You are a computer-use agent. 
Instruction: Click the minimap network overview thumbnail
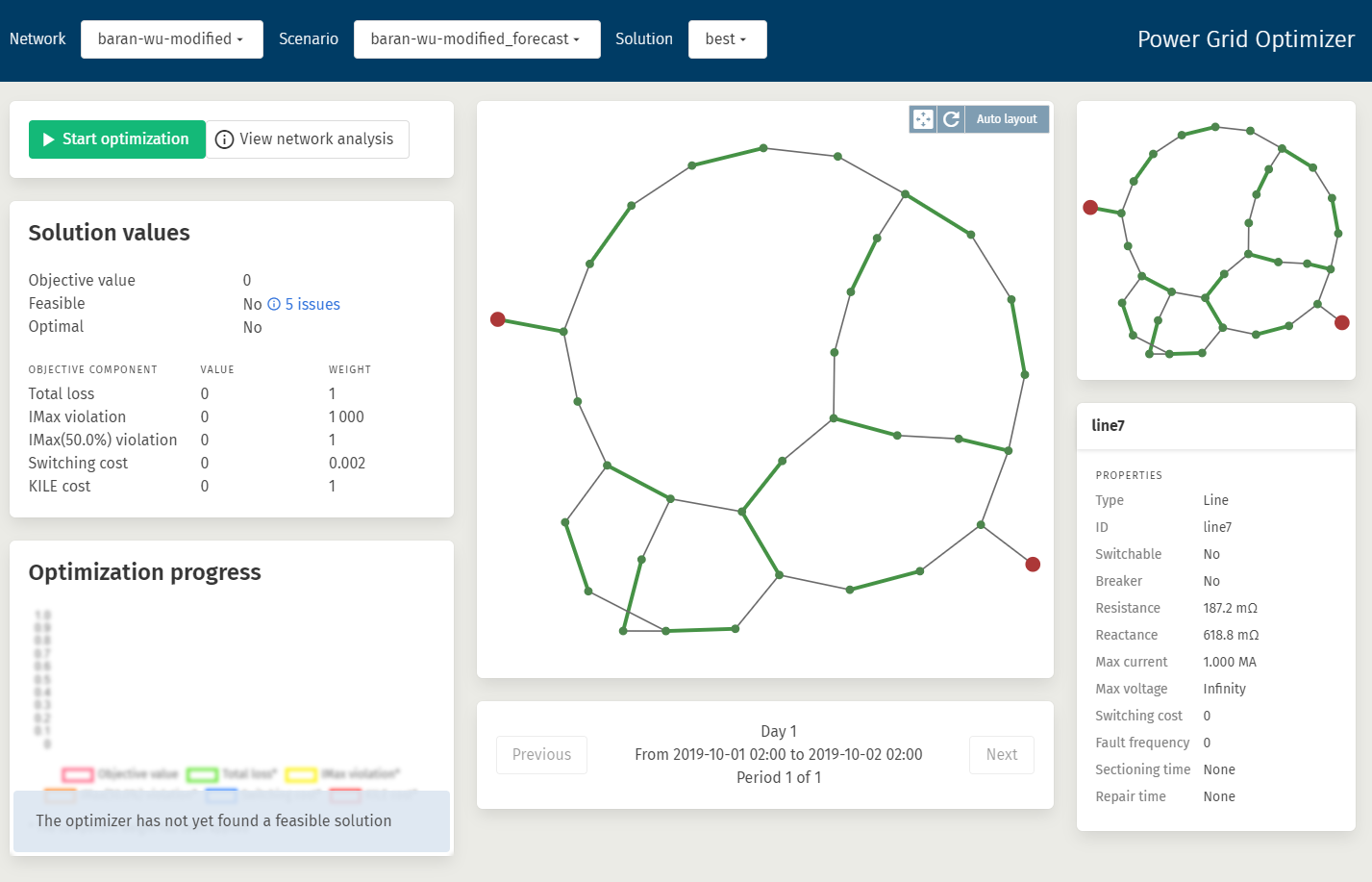pos(1215,239)
